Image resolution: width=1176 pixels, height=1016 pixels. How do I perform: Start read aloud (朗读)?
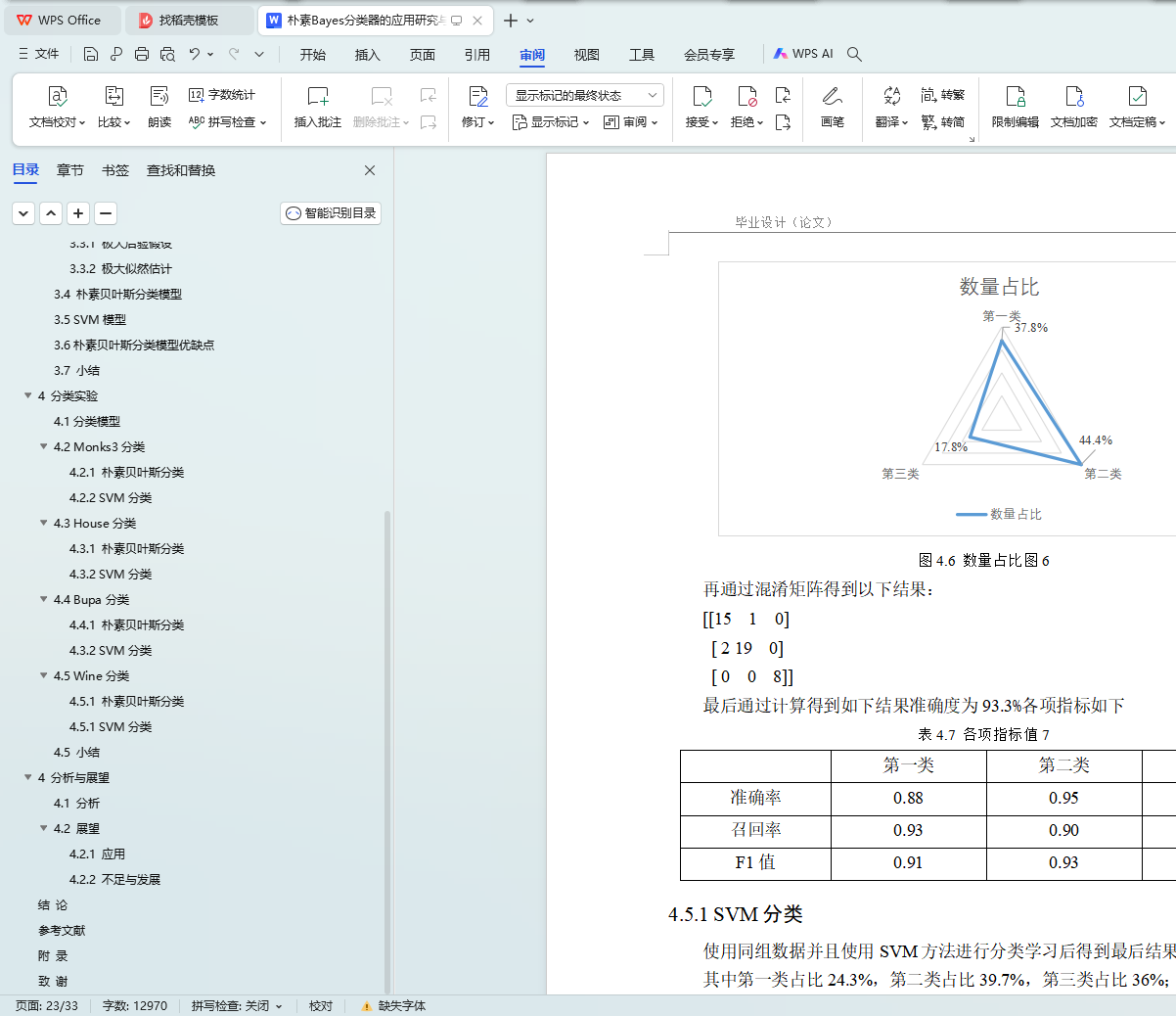click(x=159, y=108)
